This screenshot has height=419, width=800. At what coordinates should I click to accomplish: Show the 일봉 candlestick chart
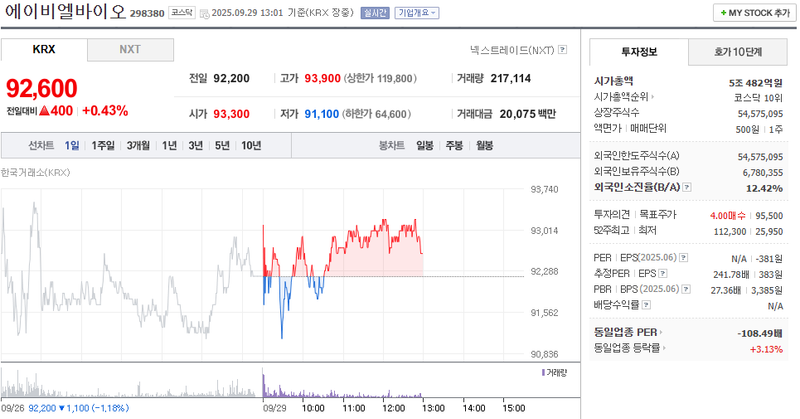[425, 146]
